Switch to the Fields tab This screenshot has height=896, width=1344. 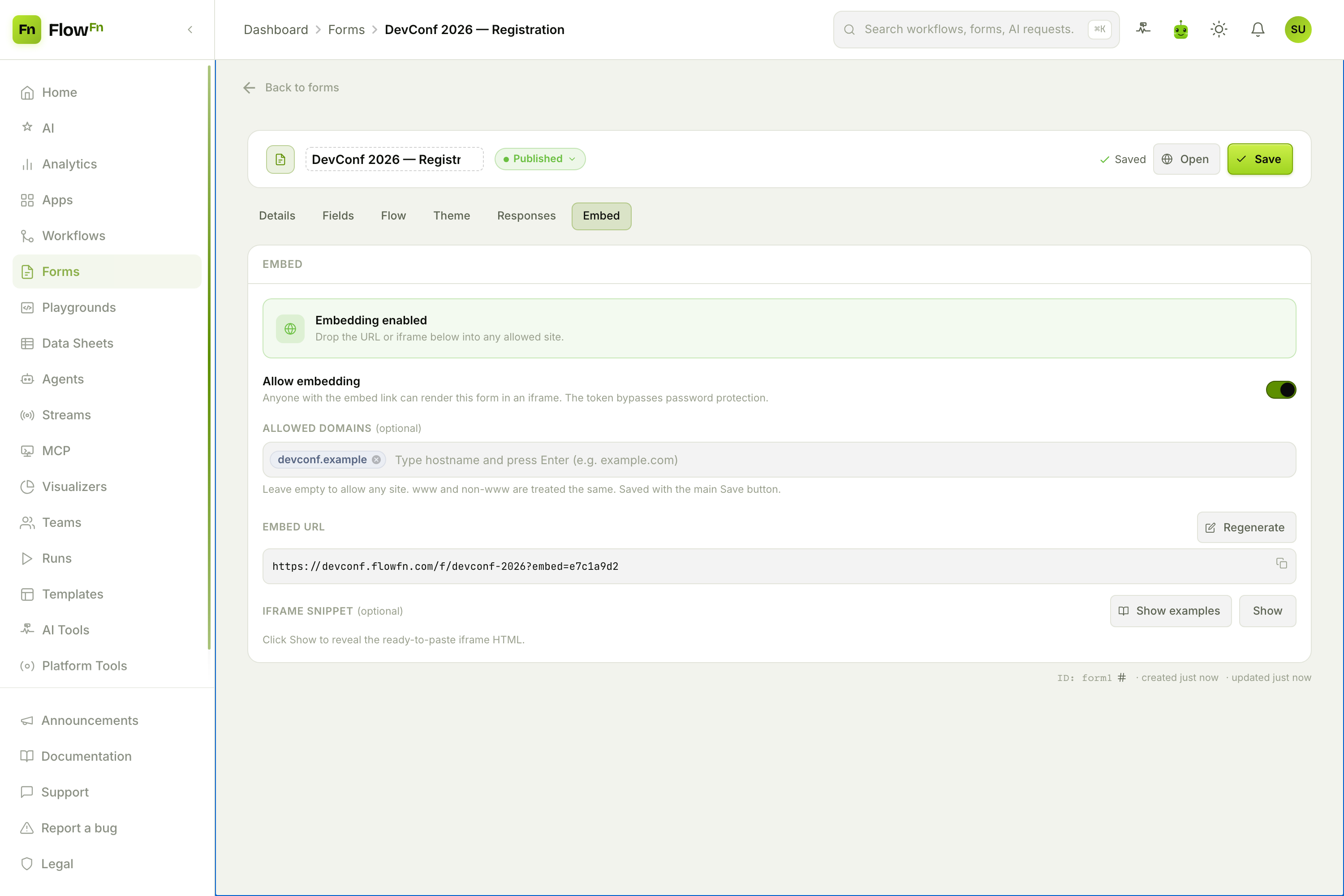click(x=338, y=215)
